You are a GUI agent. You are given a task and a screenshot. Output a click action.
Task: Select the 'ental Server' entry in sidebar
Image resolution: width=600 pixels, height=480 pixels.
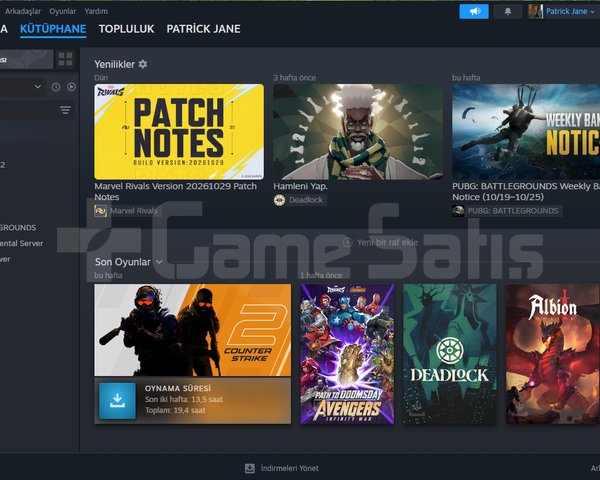[x=21, y=243]
